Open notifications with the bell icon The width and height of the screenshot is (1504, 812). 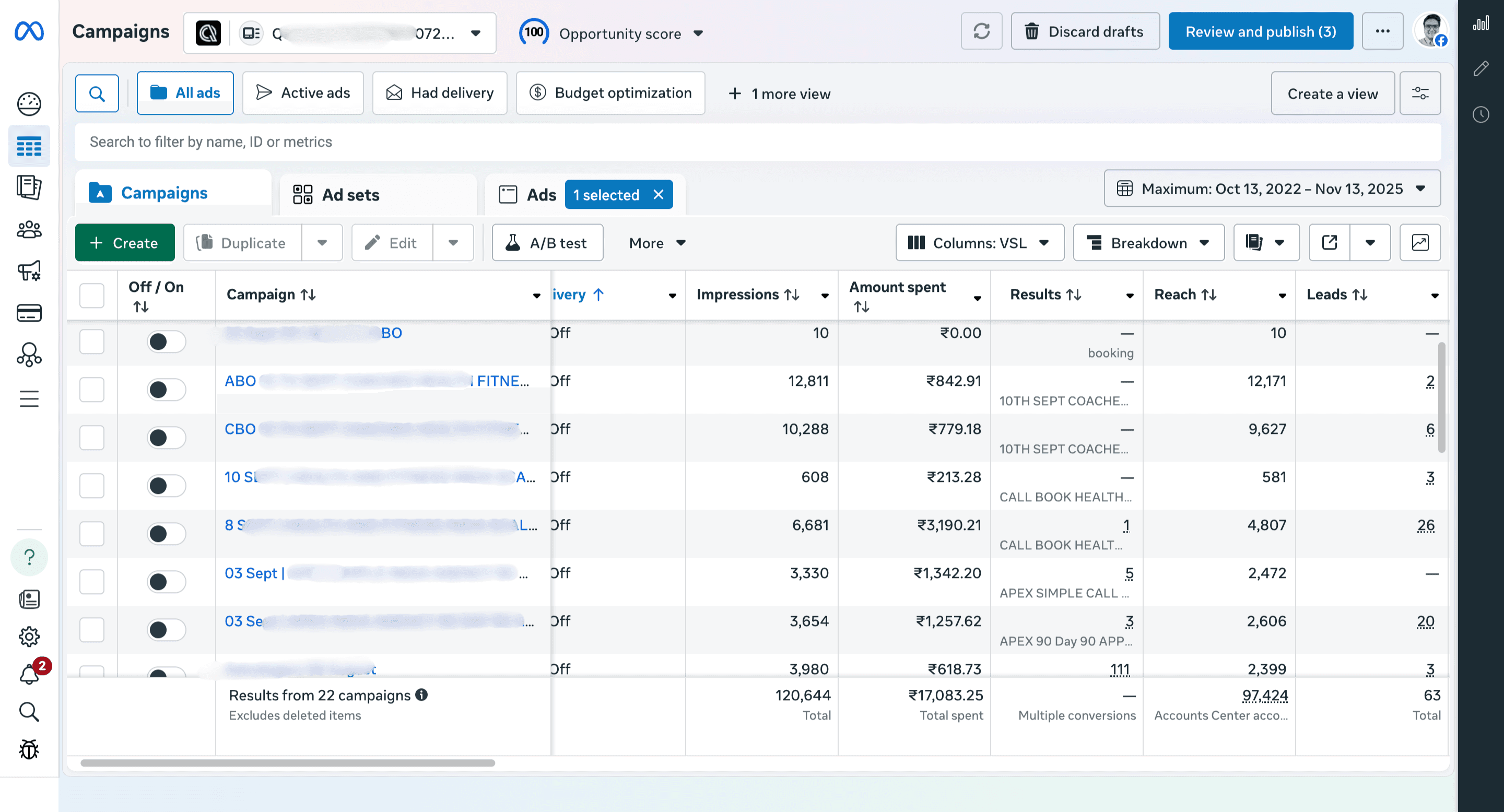(x=29, y=674)
